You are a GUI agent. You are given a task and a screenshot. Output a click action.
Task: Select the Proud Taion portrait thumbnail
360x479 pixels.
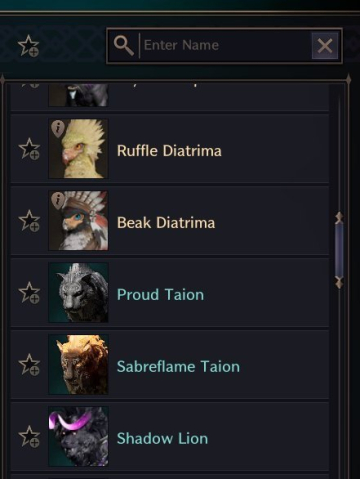(78, 293)
